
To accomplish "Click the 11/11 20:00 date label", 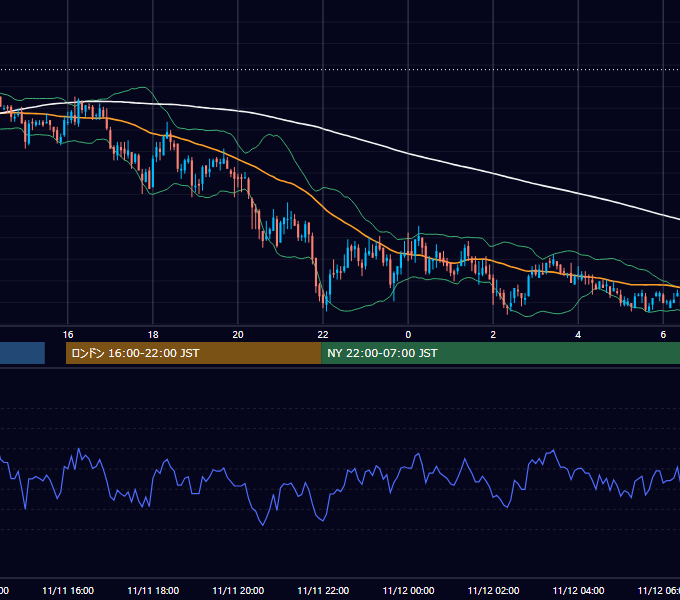I will click(238, 591).
